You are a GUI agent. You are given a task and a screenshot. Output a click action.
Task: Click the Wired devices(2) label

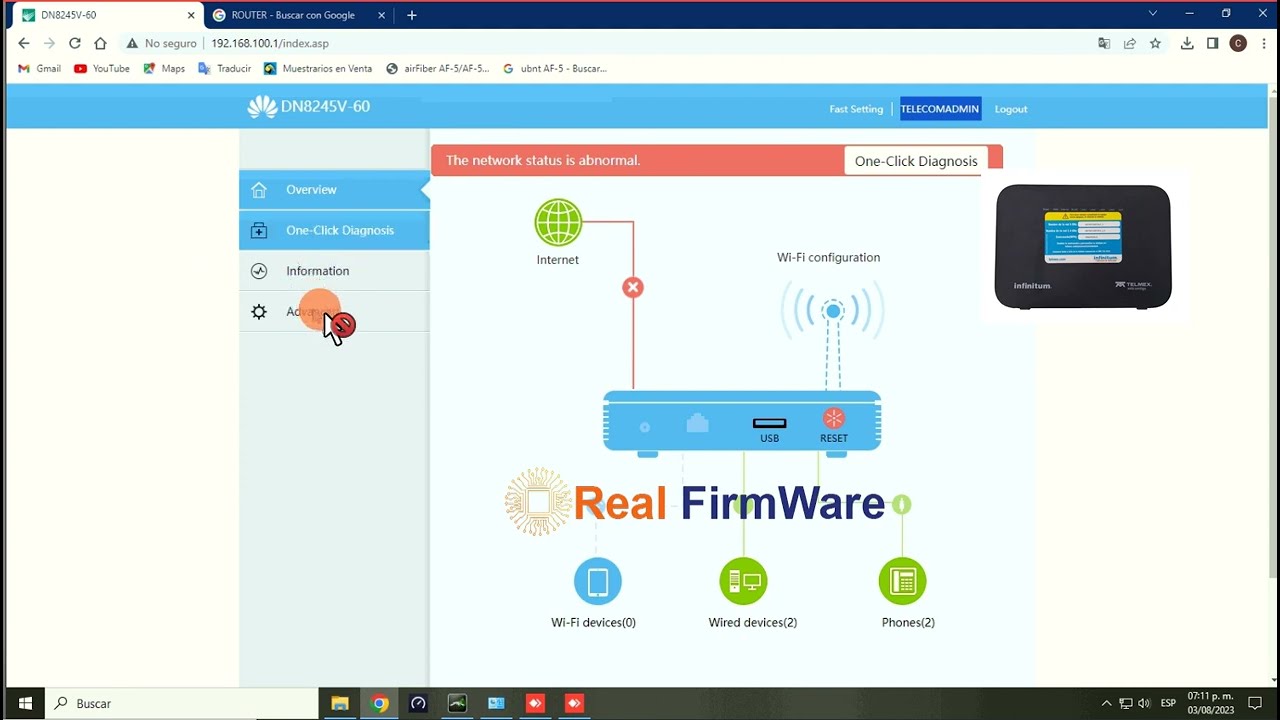pyautogui.click(x=753, y=622)
